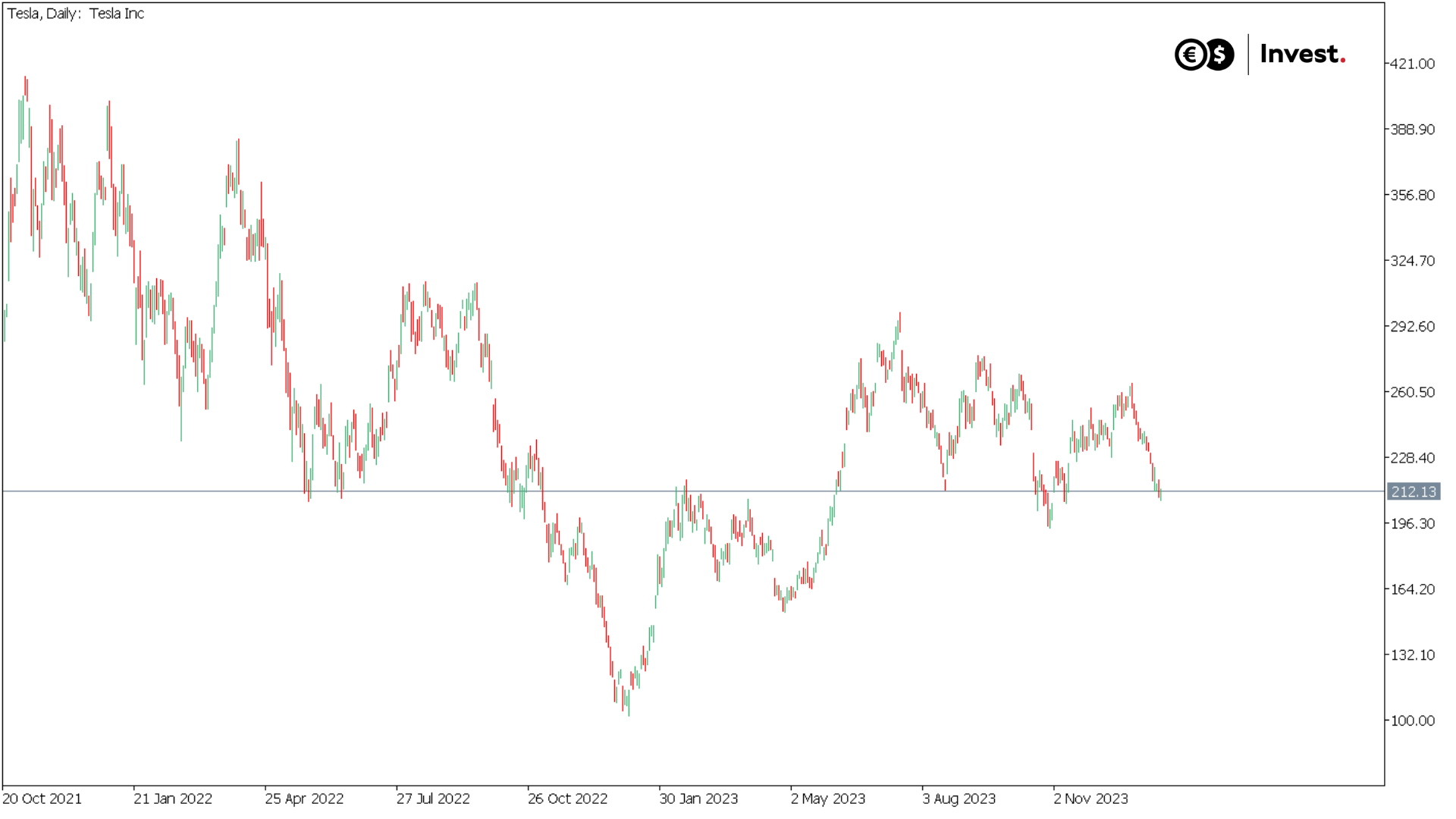Click the 132.10 price axis label
This screenshot has height=819, width=1456.
[x=1412, y=655]
